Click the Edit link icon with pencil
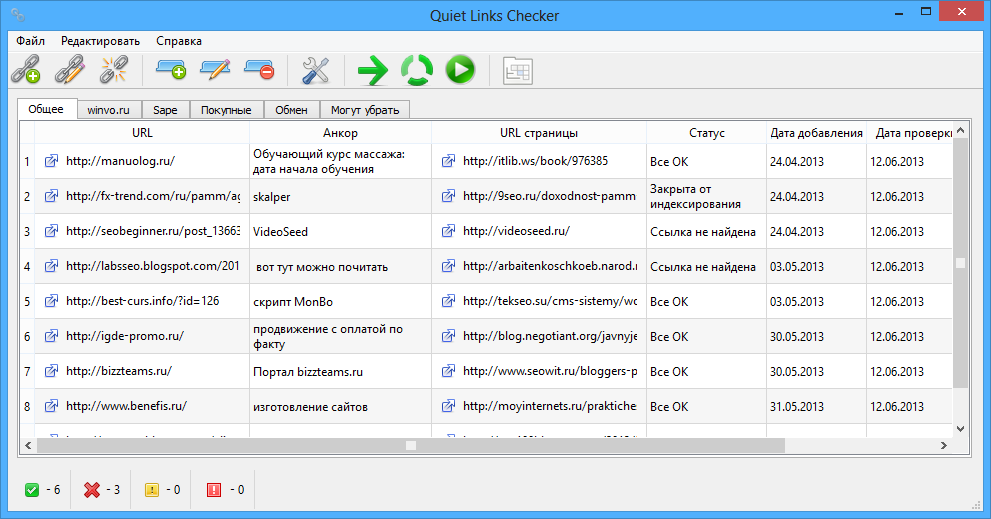 70,70
